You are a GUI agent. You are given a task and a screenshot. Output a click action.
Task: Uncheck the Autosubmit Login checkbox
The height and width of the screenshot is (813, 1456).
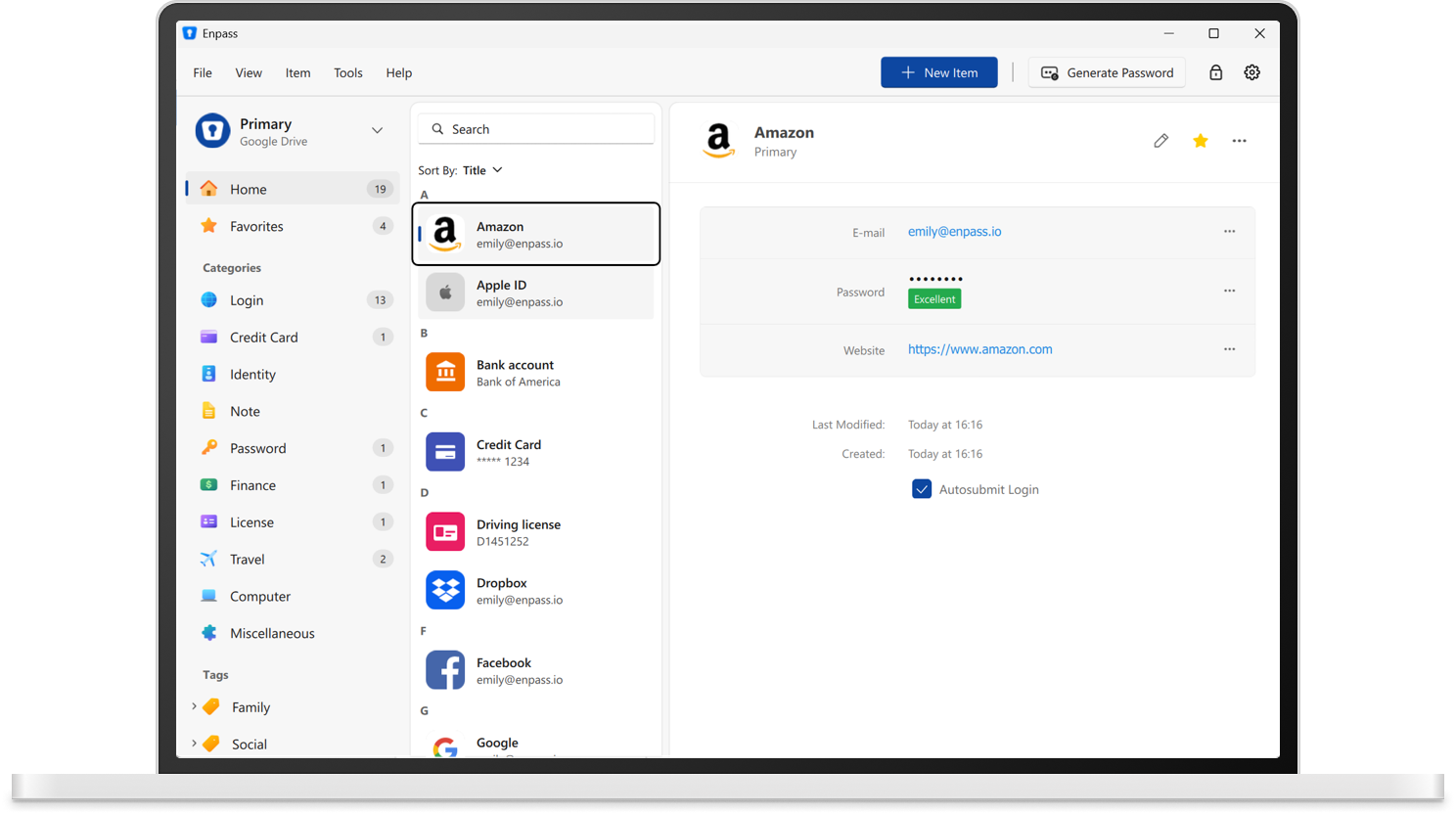coord(922,489)
